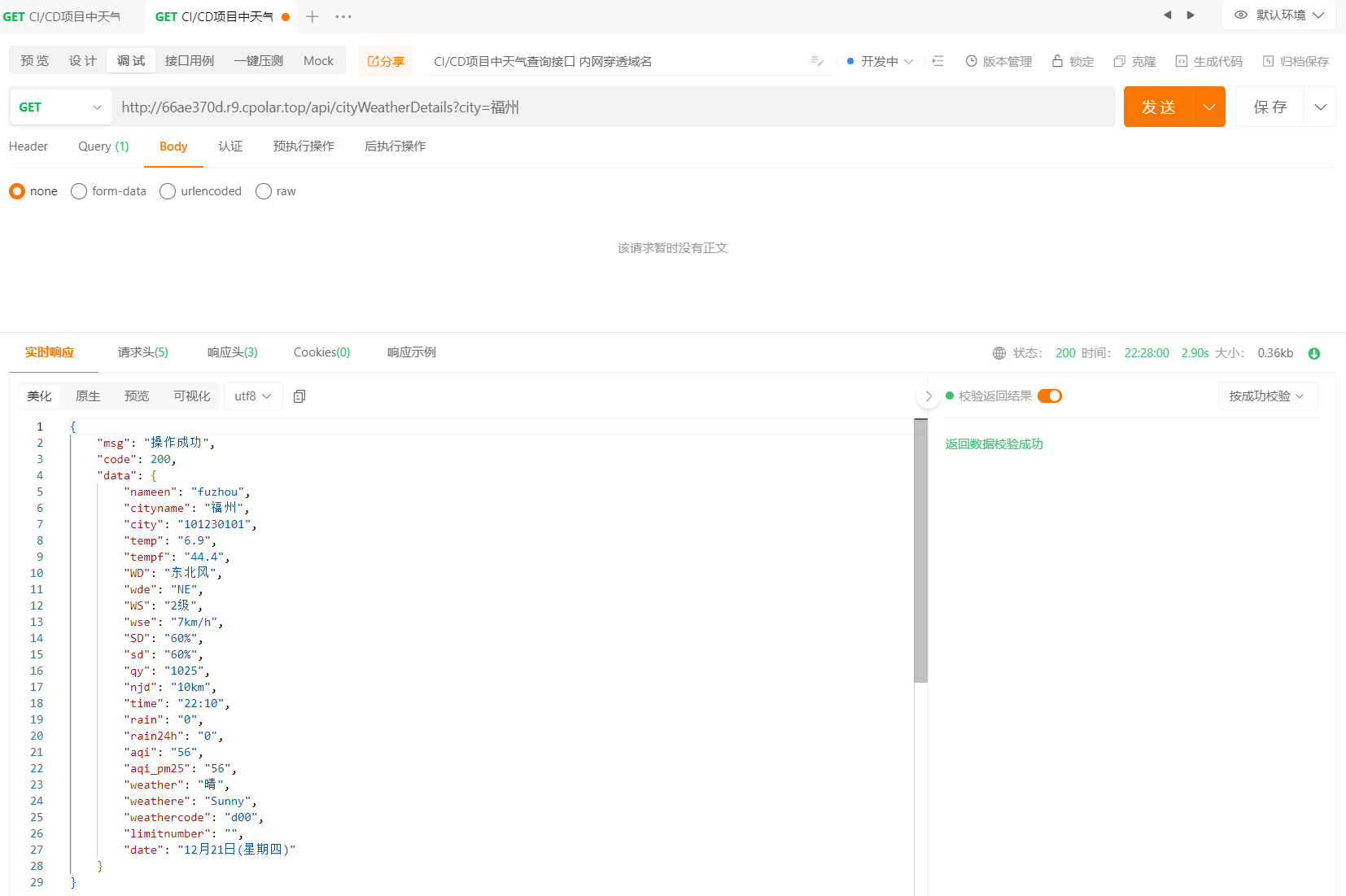Copy the response body with the copy icon
This screenshot has width=1346, height=896.
299,396
